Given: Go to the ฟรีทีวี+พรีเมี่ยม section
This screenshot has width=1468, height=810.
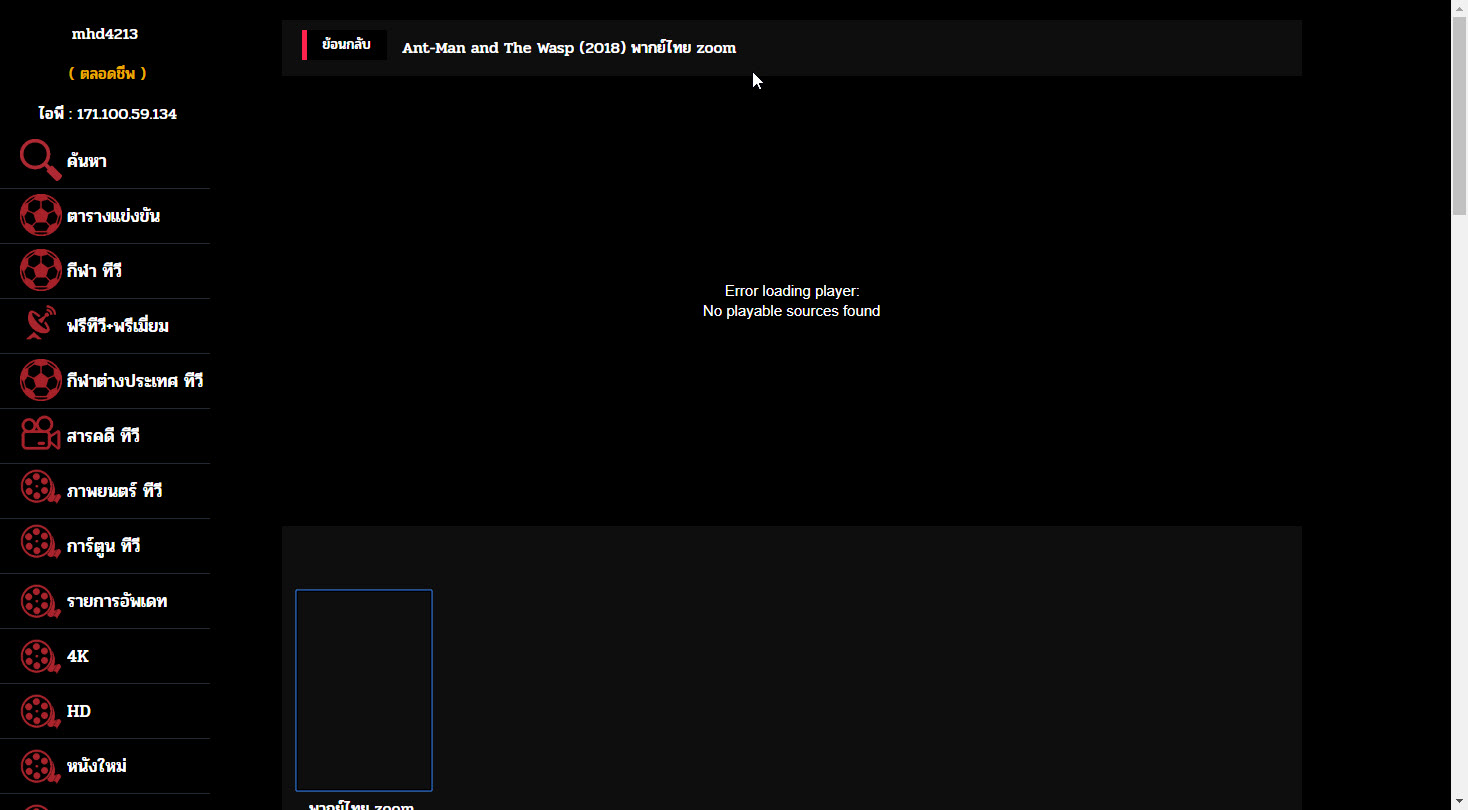Looking at the screenshot, I should (118, 326).
